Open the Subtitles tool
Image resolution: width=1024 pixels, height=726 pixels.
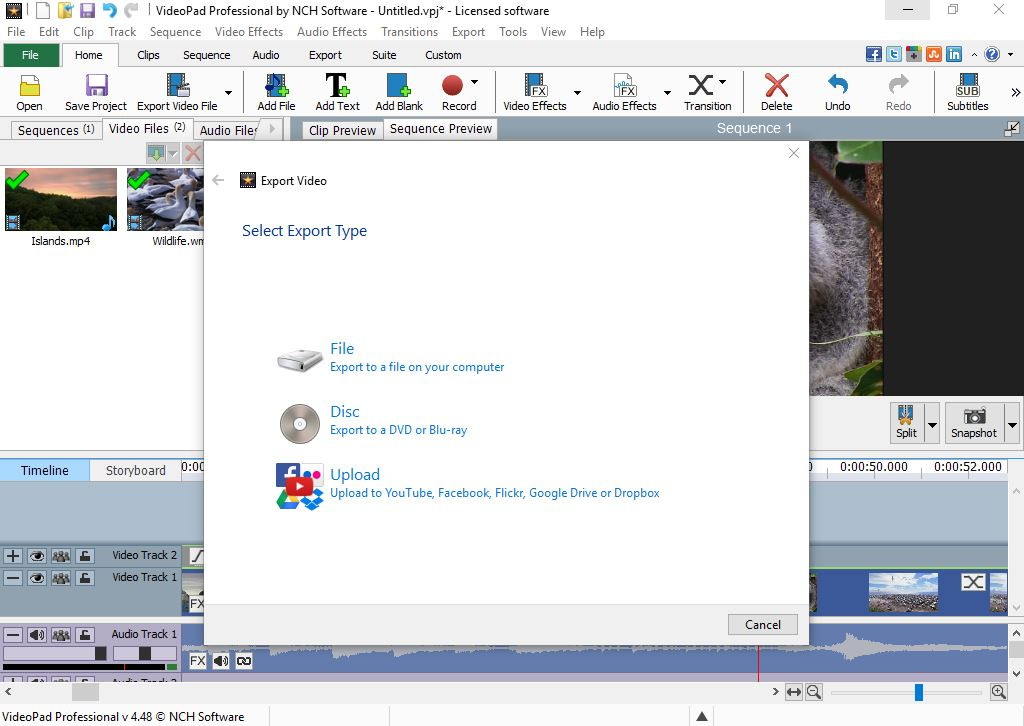pyautogui.click(x=967, y=86)
